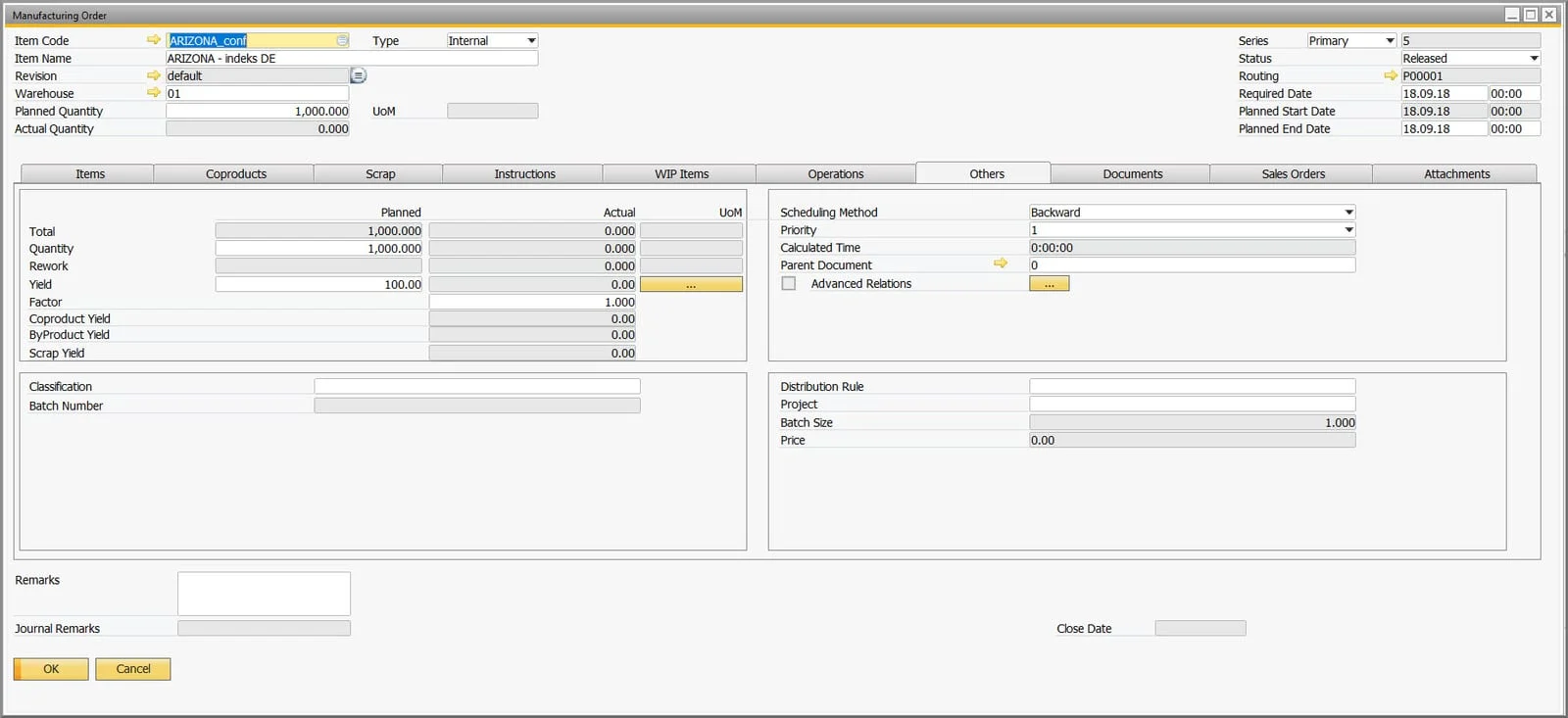Minimize the Manufacturing Order window

[x=1512, y=15]
